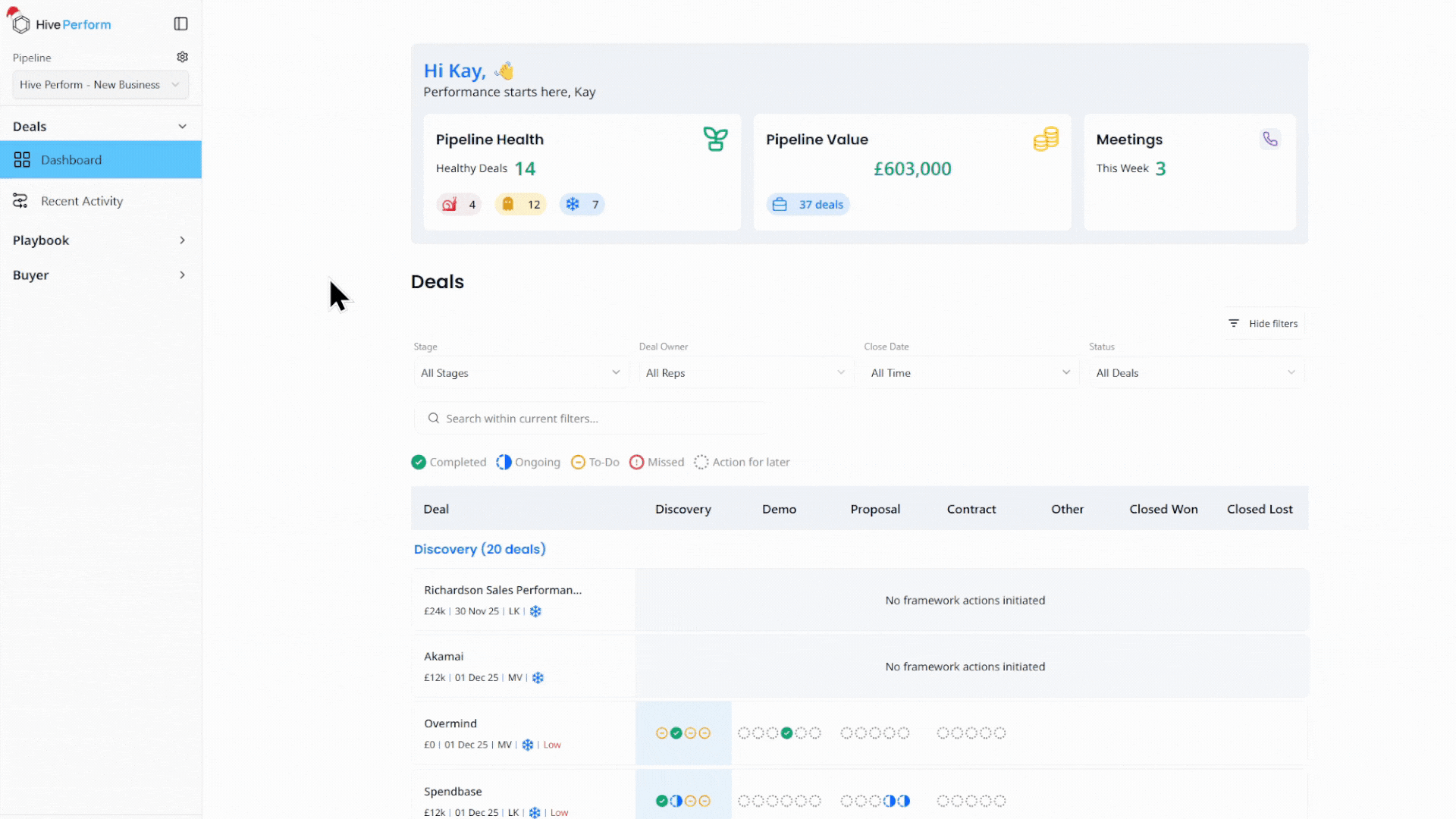This screenshot has height=819, width=1456.
Task: Toggle the Action for later filter
Action: (x=742, y=462)
